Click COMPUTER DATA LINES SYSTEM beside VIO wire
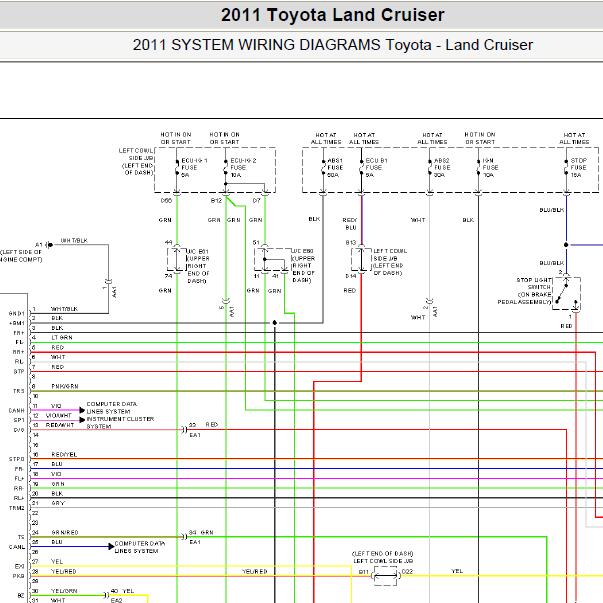603x603 pixels. click(x=112, y=408)
